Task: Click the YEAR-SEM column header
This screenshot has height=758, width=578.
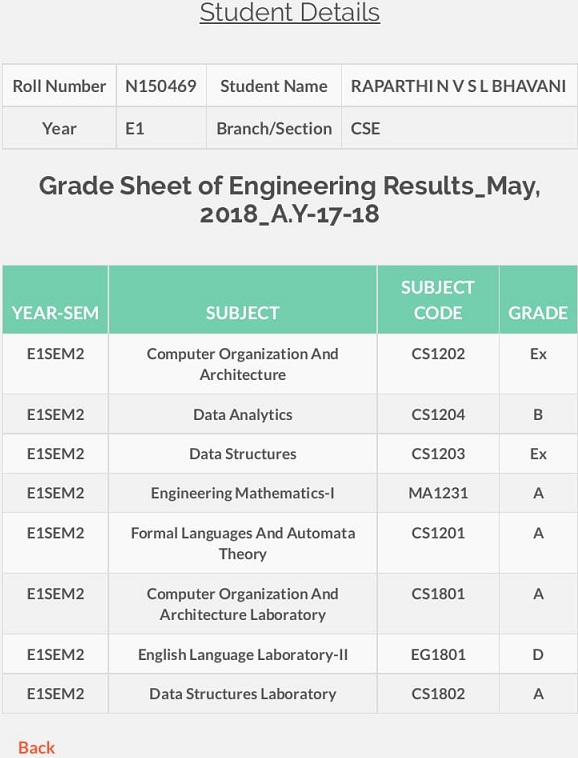Action: click(55, 299)
